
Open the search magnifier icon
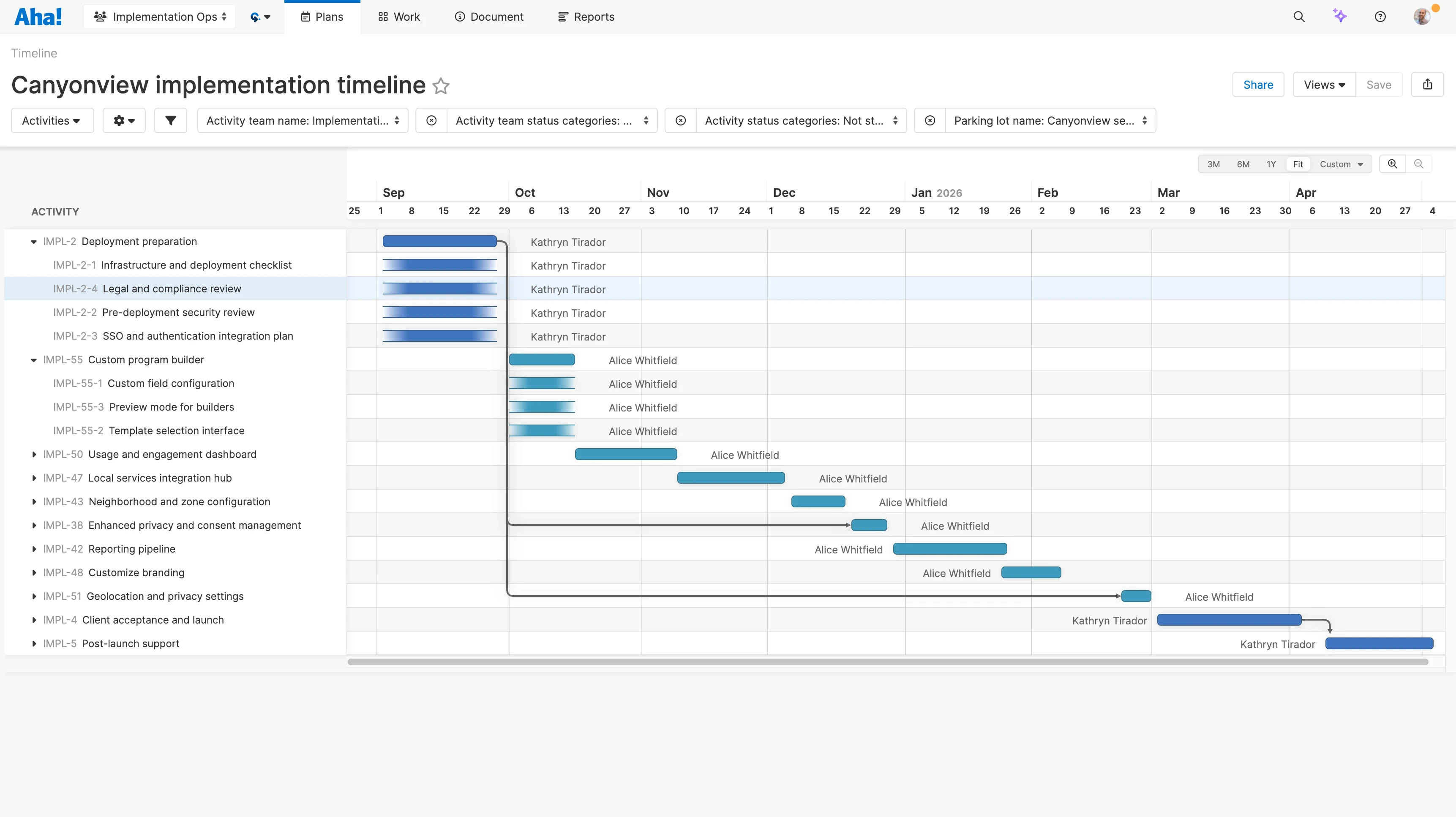pyautogui.click(x=1299, y=16)
